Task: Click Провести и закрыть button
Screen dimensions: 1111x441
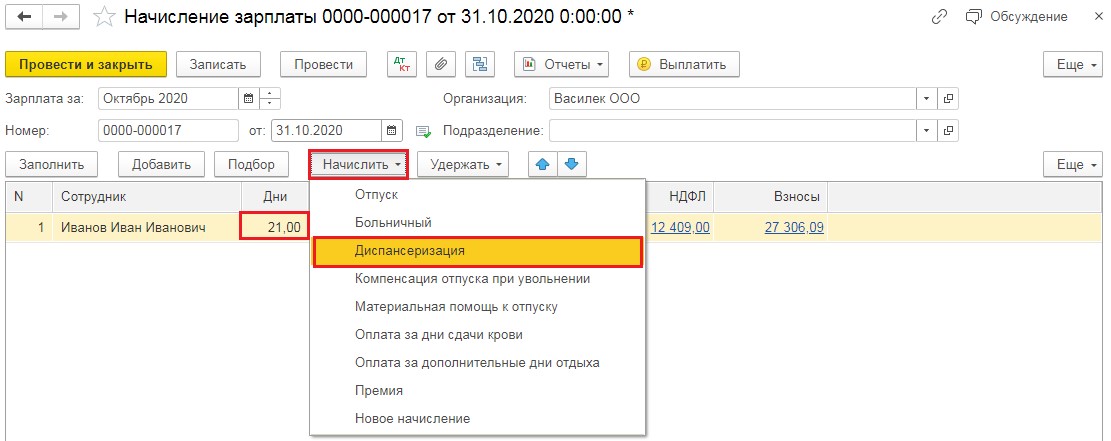Action: pos(86,65)
